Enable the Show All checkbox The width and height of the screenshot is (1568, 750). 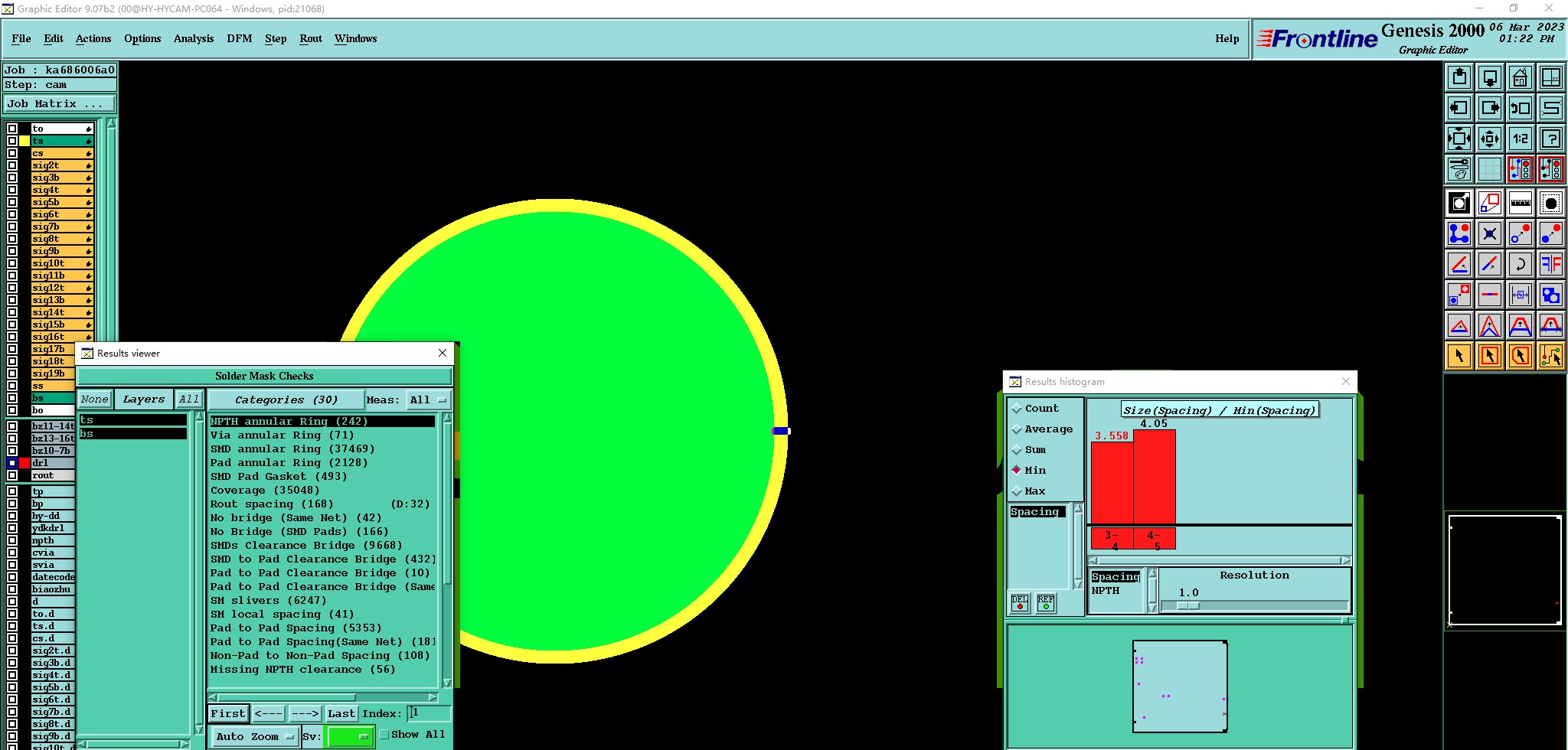(384, 735)
